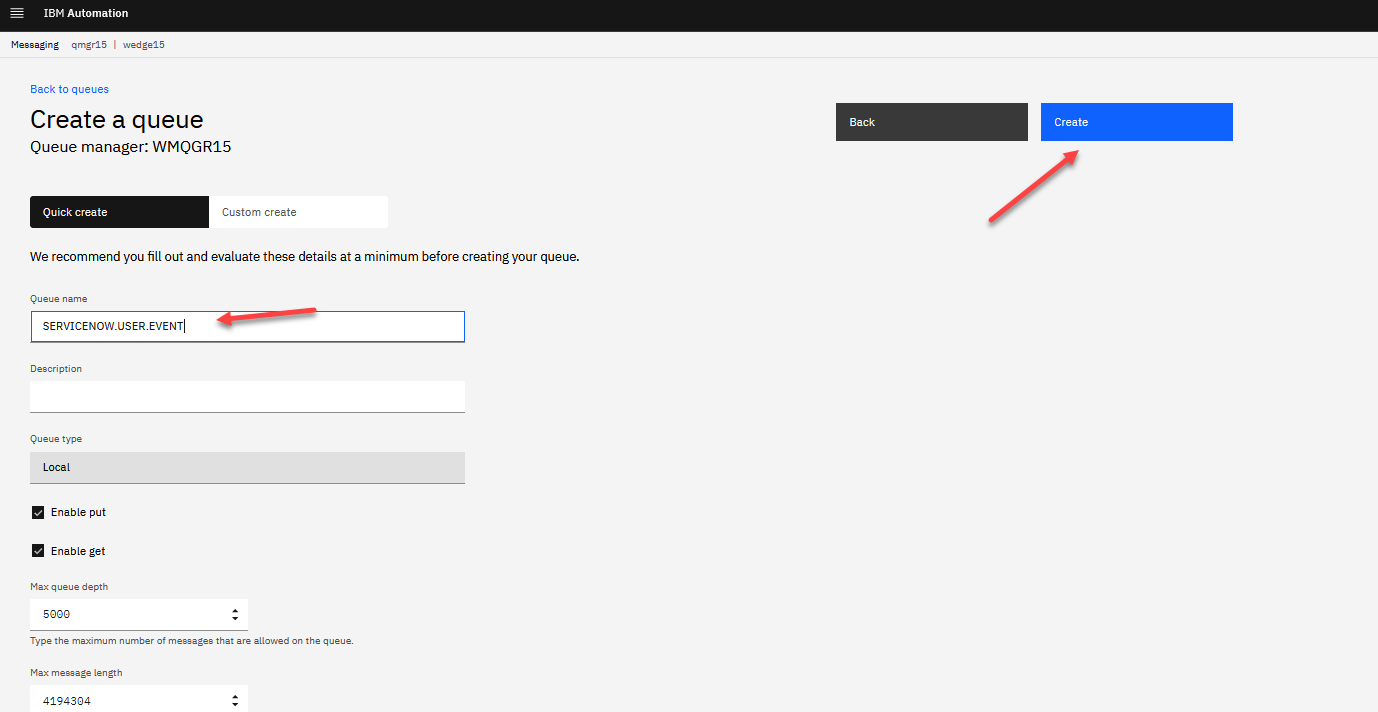Go to the Back to queues link
The image size is (1378, 712).
(x=69, y=89)
